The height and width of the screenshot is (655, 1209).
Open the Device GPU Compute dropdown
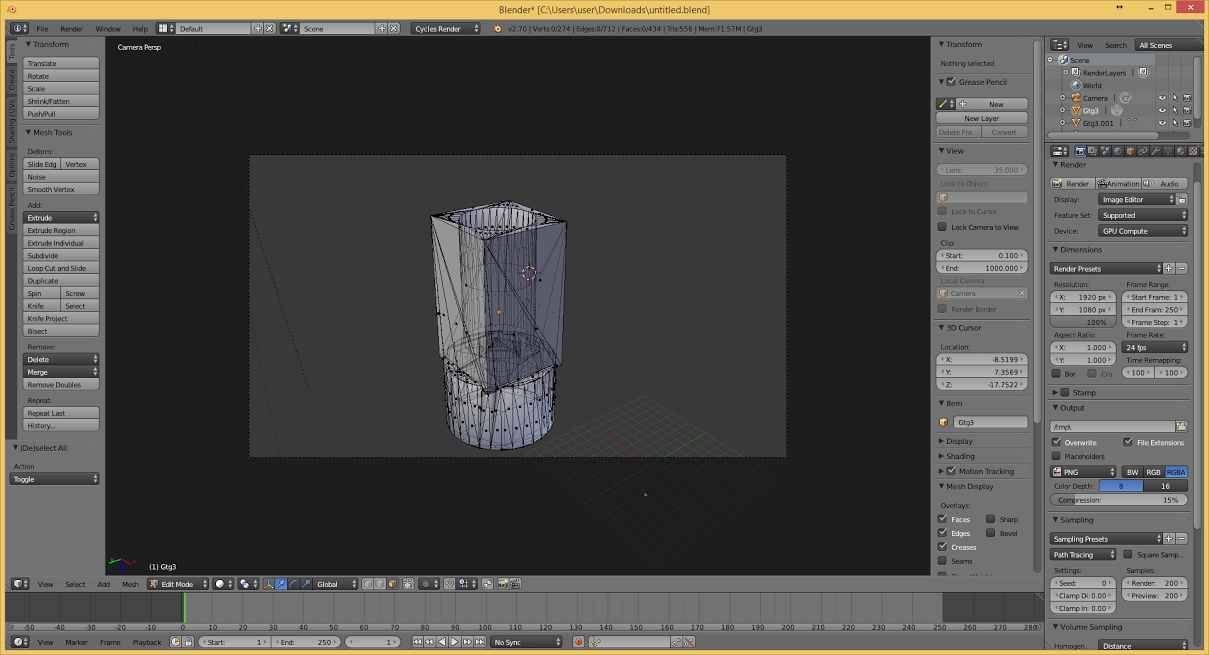tap(1144, 231)
